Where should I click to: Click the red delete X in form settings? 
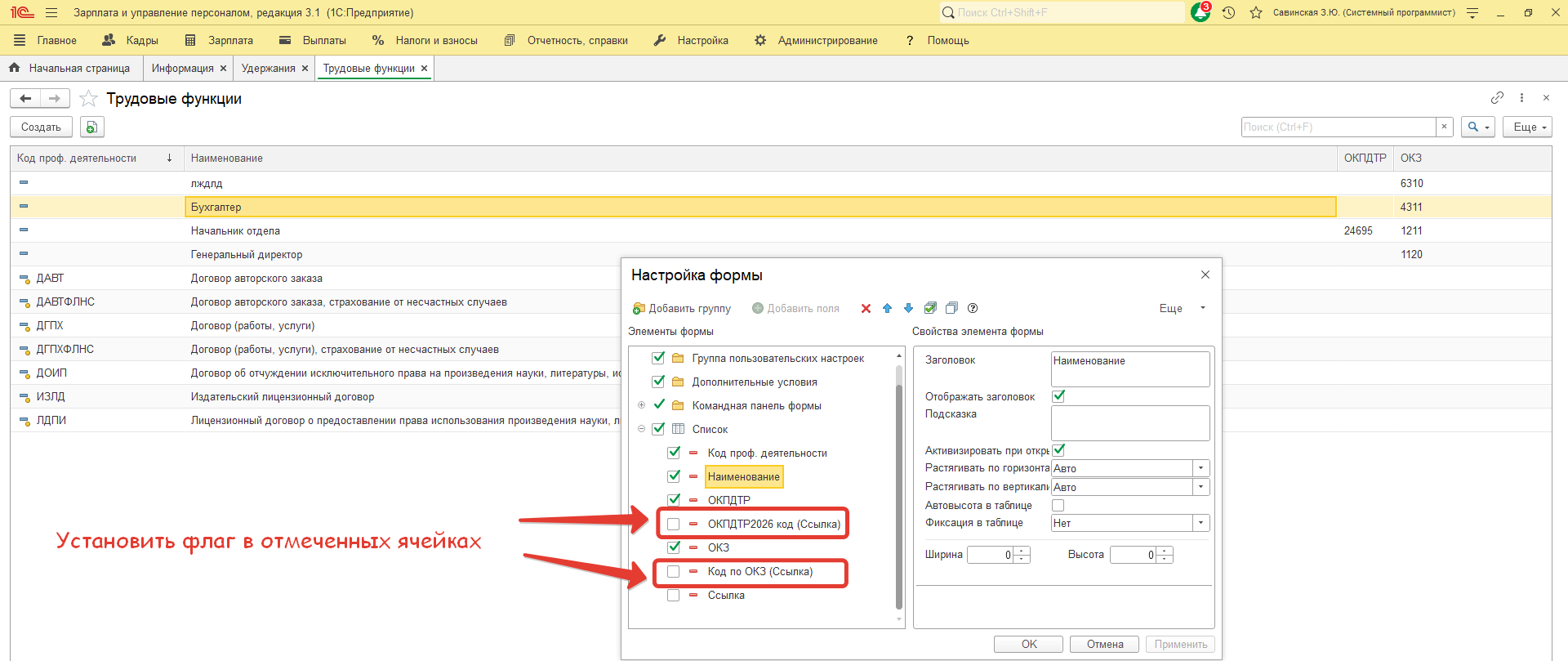[866, 308]
